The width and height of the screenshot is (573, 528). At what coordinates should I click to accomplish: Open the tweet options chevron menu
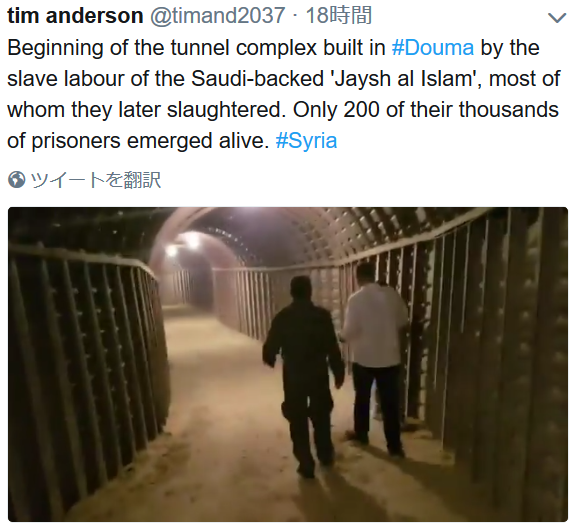(x=557, y=18)
